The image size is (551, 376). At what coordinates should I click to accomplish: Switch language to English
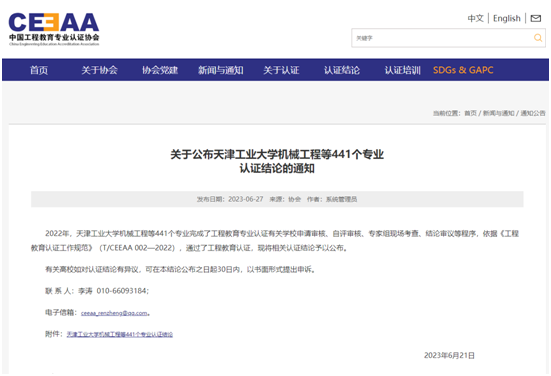point(506,18)
